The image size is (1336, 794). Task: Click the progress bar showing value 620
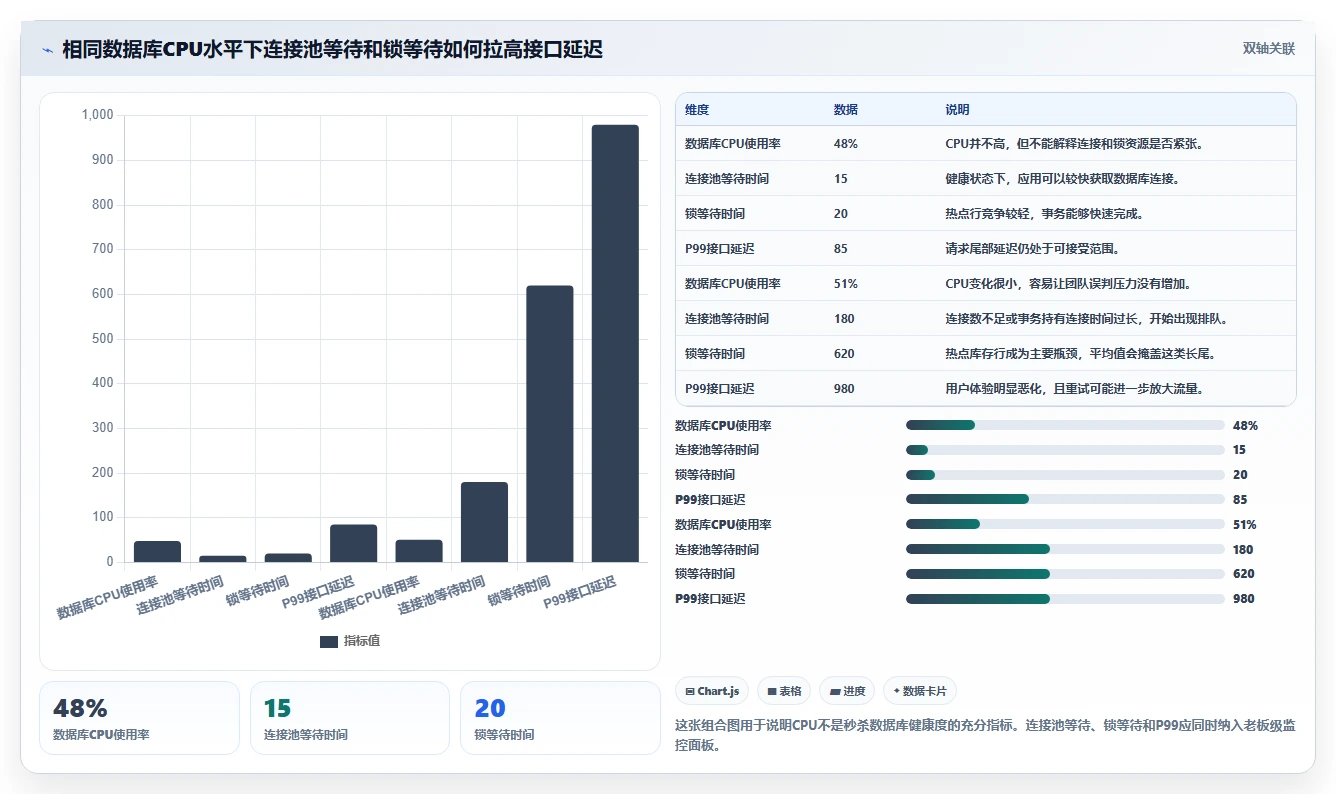pyautogui.click(x=1065, y=574)
